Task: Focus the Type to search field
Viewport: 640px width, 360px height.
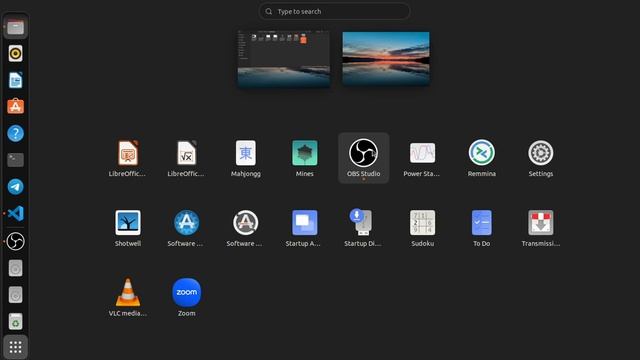Action: tap(334, 11)
